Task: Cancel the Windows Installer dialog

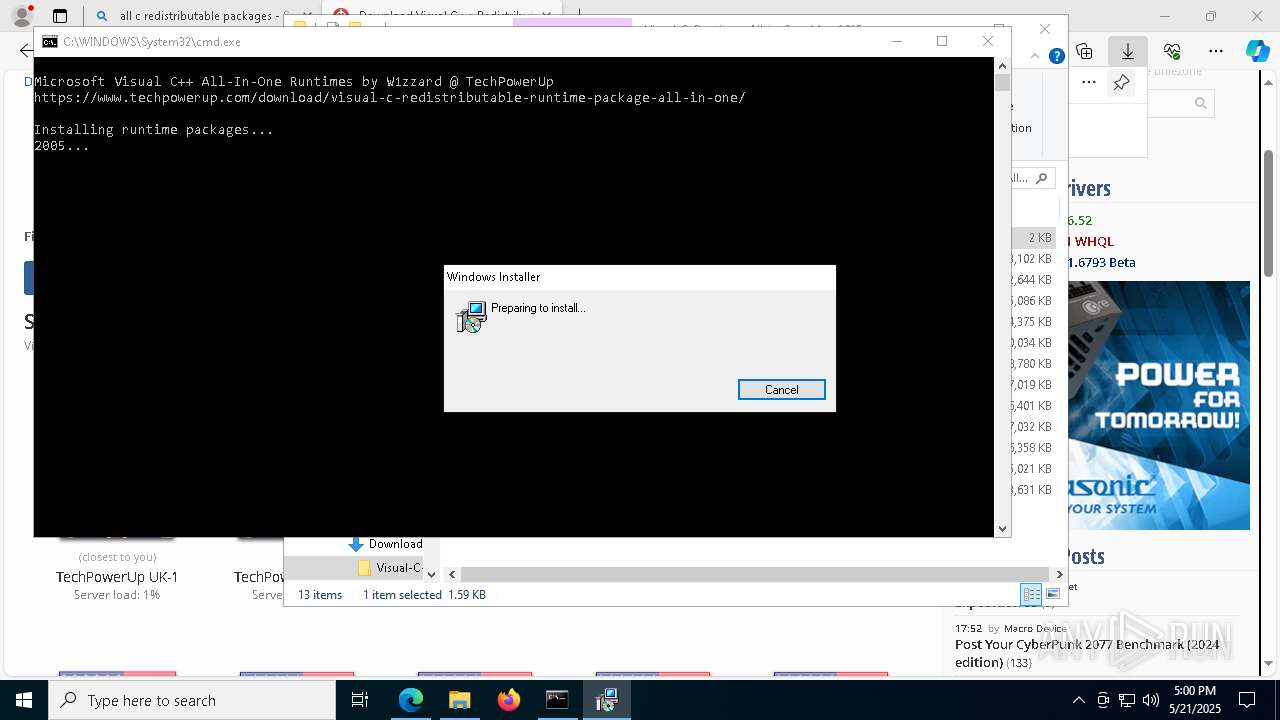Action: [x=781, y=390]
